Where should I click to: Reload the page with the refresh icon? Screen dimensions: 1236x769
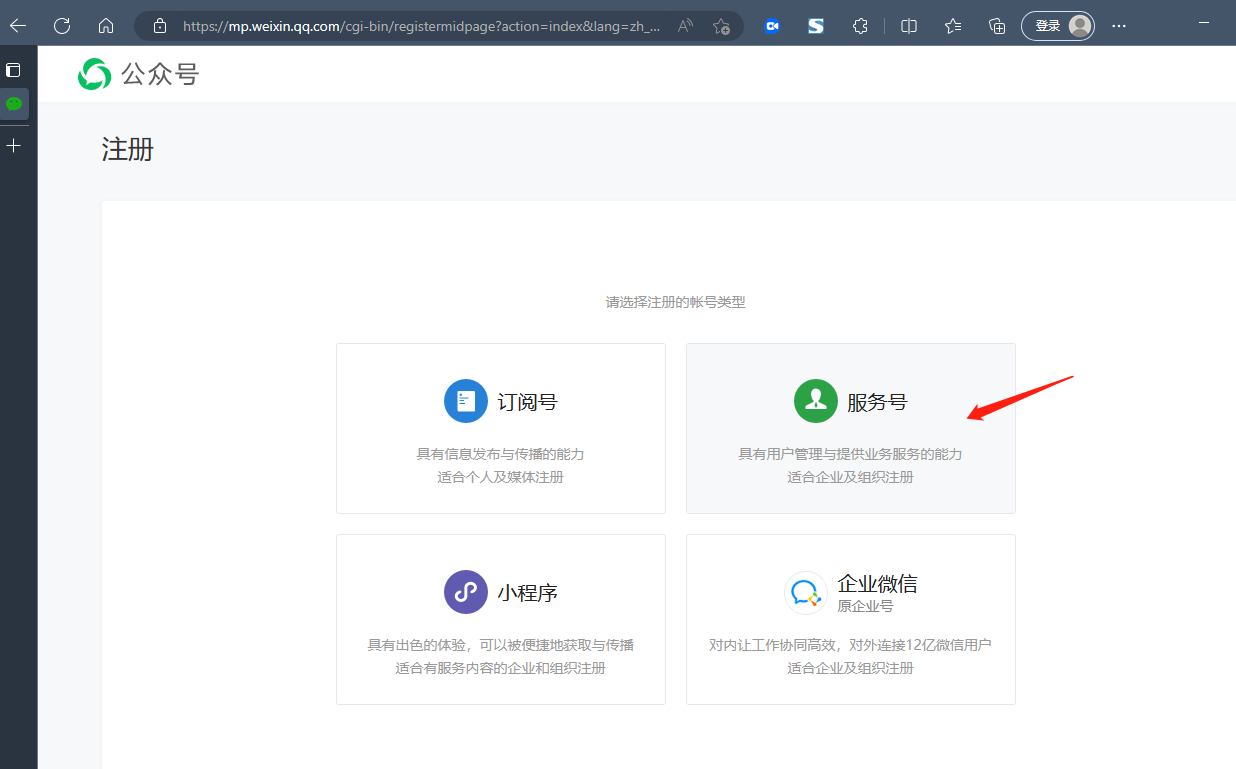coord(62,26)
